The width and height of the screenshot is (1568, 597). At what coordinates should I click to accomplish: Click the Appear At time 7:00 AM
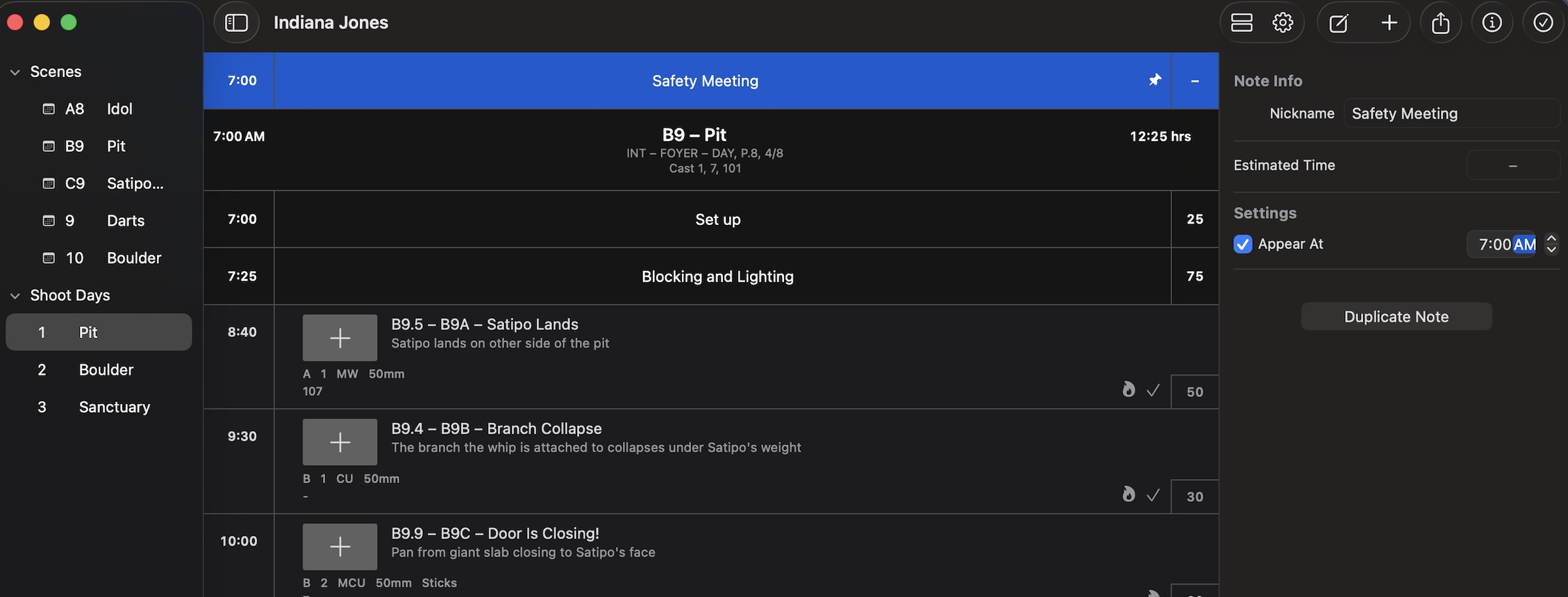coord(1502,244)
